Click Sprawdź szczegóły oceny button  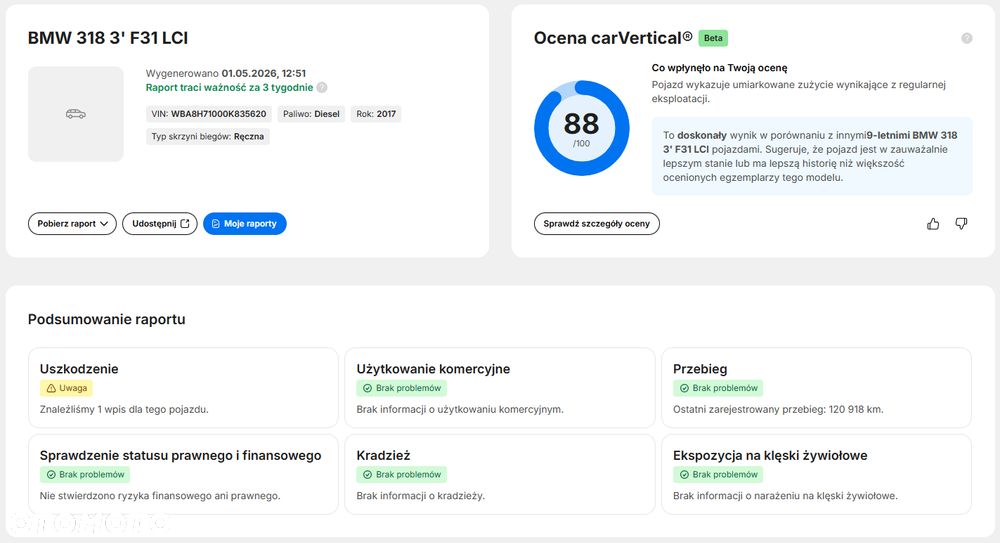596,224
